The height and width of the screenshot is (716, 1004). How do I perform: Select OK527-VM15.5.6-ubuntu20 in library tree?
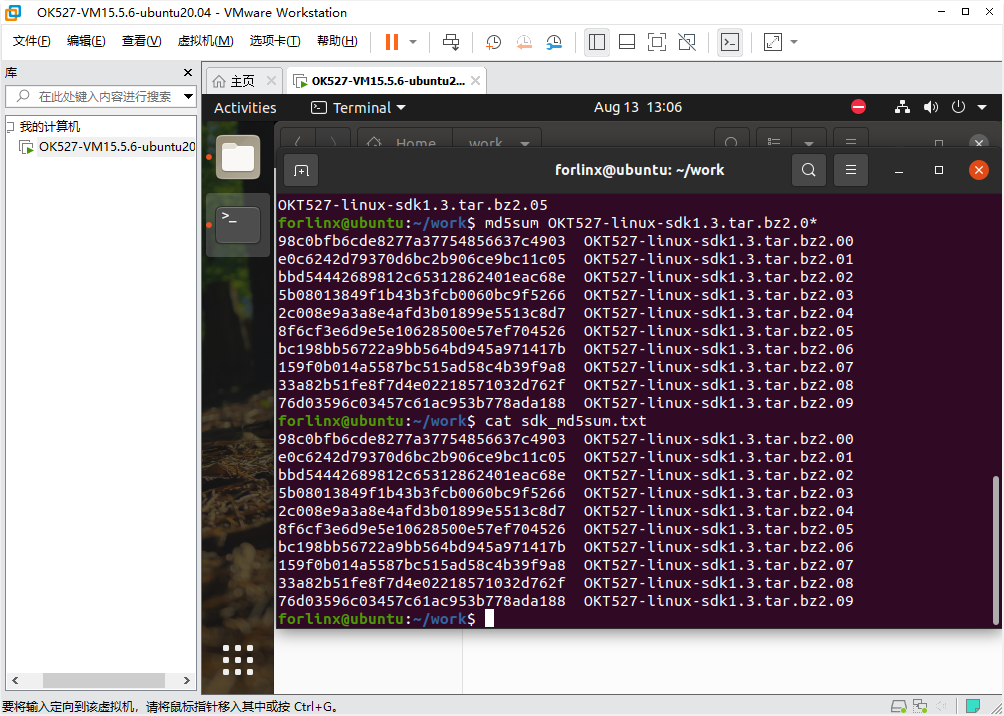click(115, 147)
